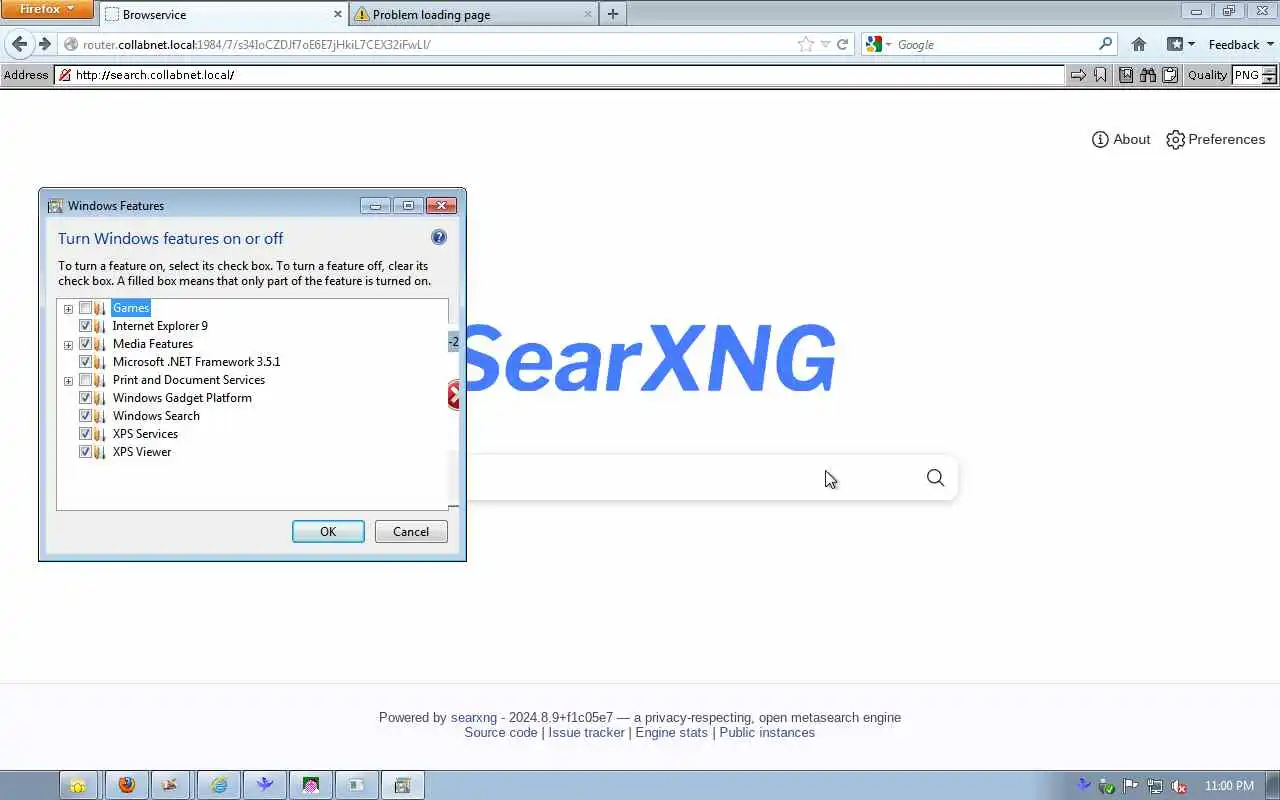This screenshot has width=1280, height=800.
Task: Switch to the Problem loading page tab
Action: (473, 14)
